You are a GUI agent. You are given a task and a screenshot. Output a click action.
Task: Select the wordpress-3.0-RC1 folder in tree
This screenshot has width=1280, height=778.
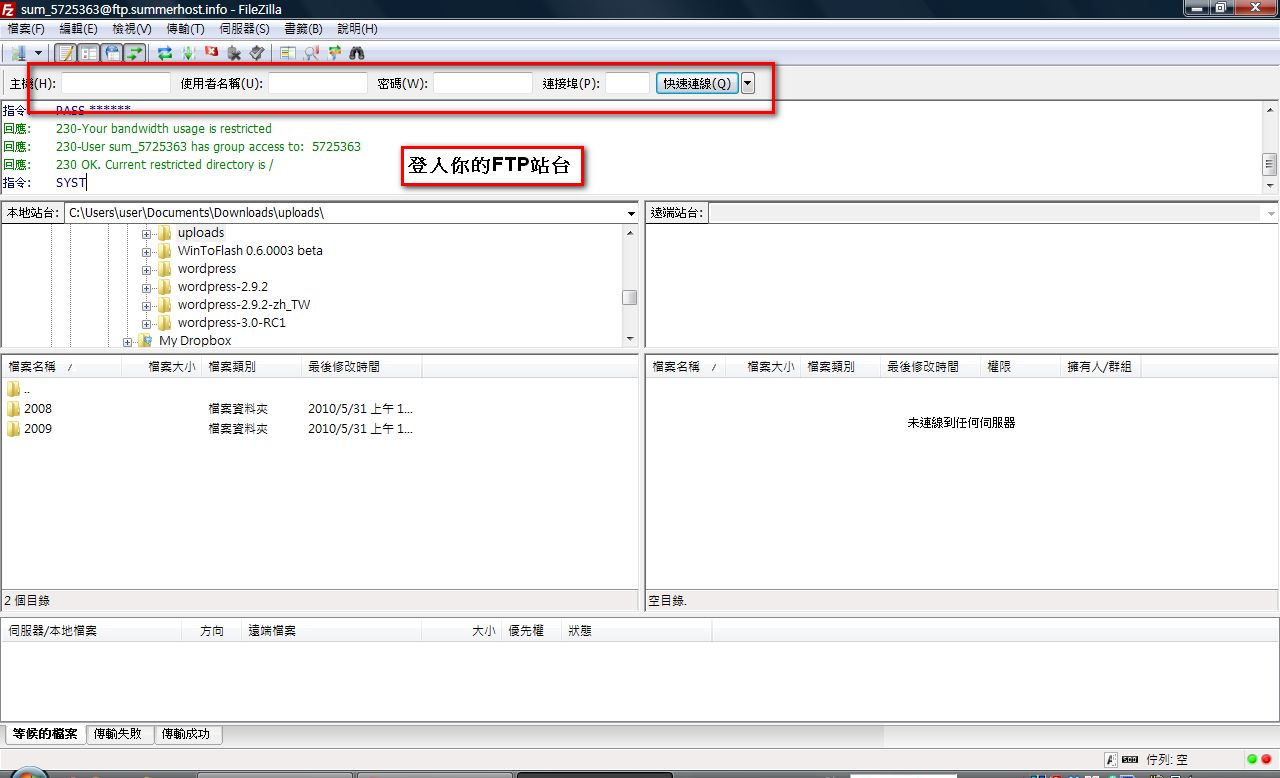point(231,323)
